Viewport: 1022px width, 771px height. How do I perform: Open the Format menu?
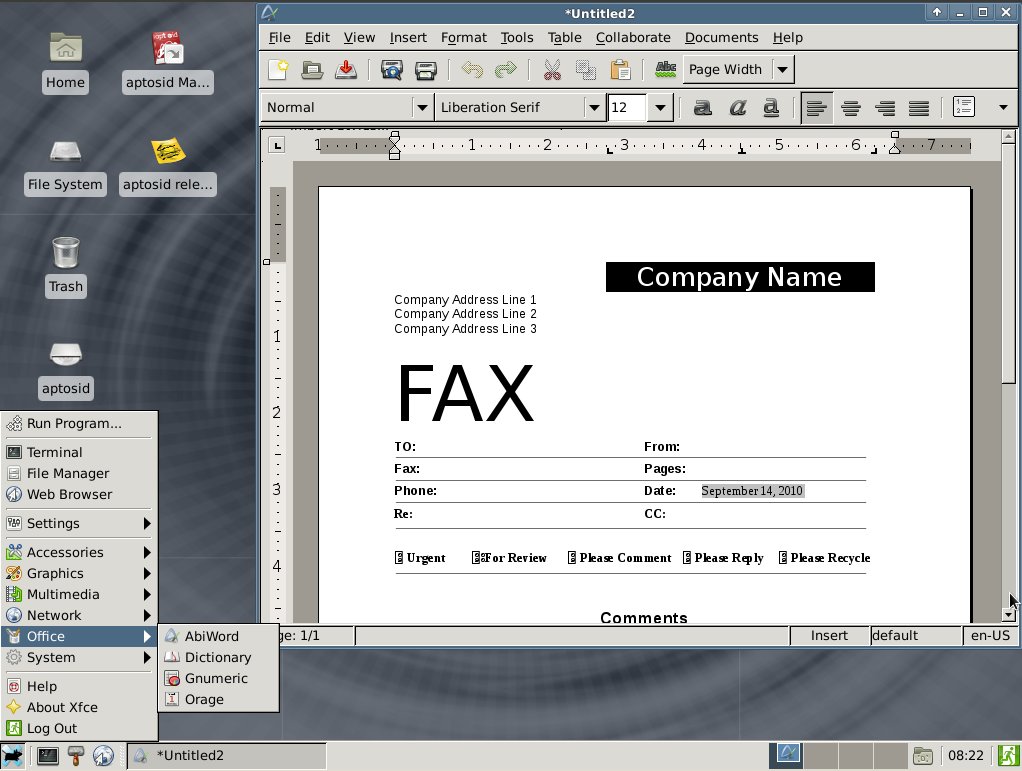tap(463, 37)
